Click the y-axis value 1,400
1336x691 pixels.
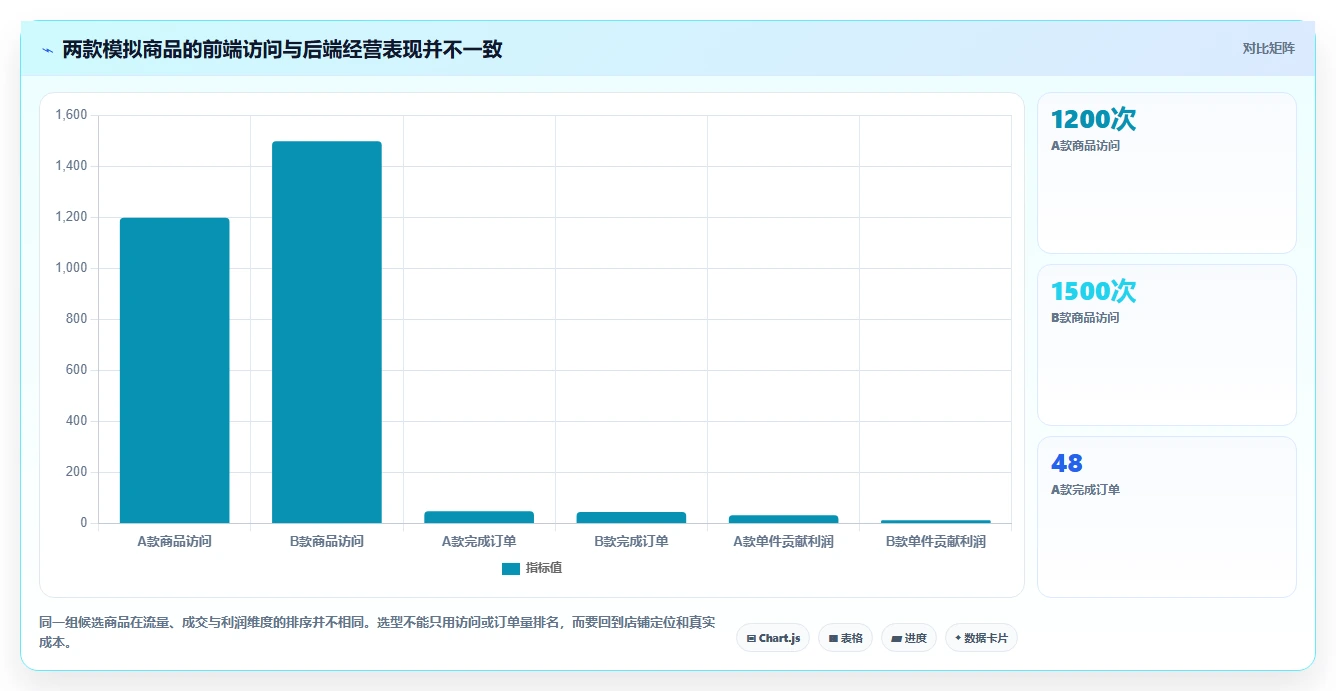72,166
